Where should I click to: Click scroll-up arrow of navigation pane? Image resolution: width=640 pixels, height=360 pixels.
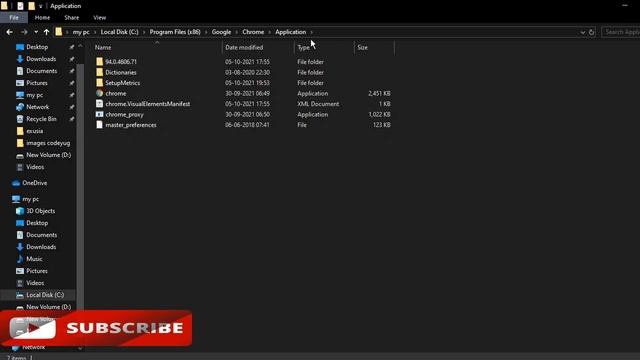[80, 46]
